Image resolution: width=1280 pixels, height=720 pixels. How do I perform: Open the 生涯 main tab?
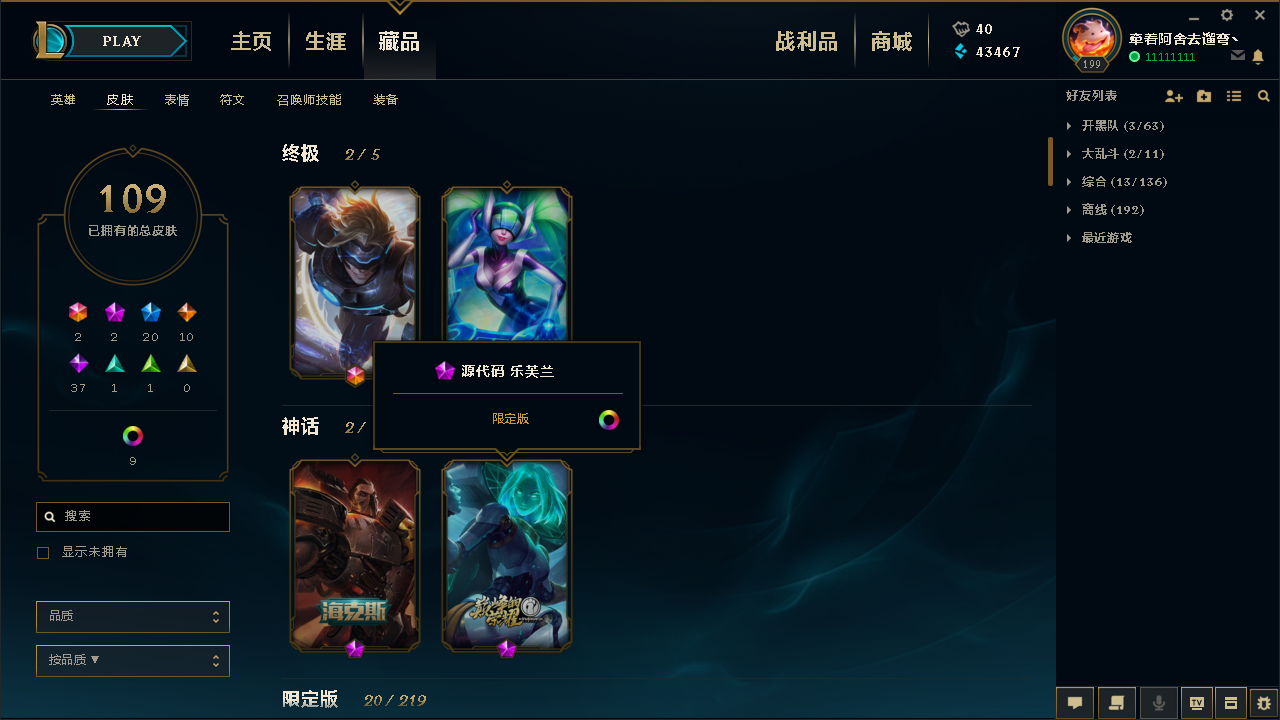click(x=326, y=42)
